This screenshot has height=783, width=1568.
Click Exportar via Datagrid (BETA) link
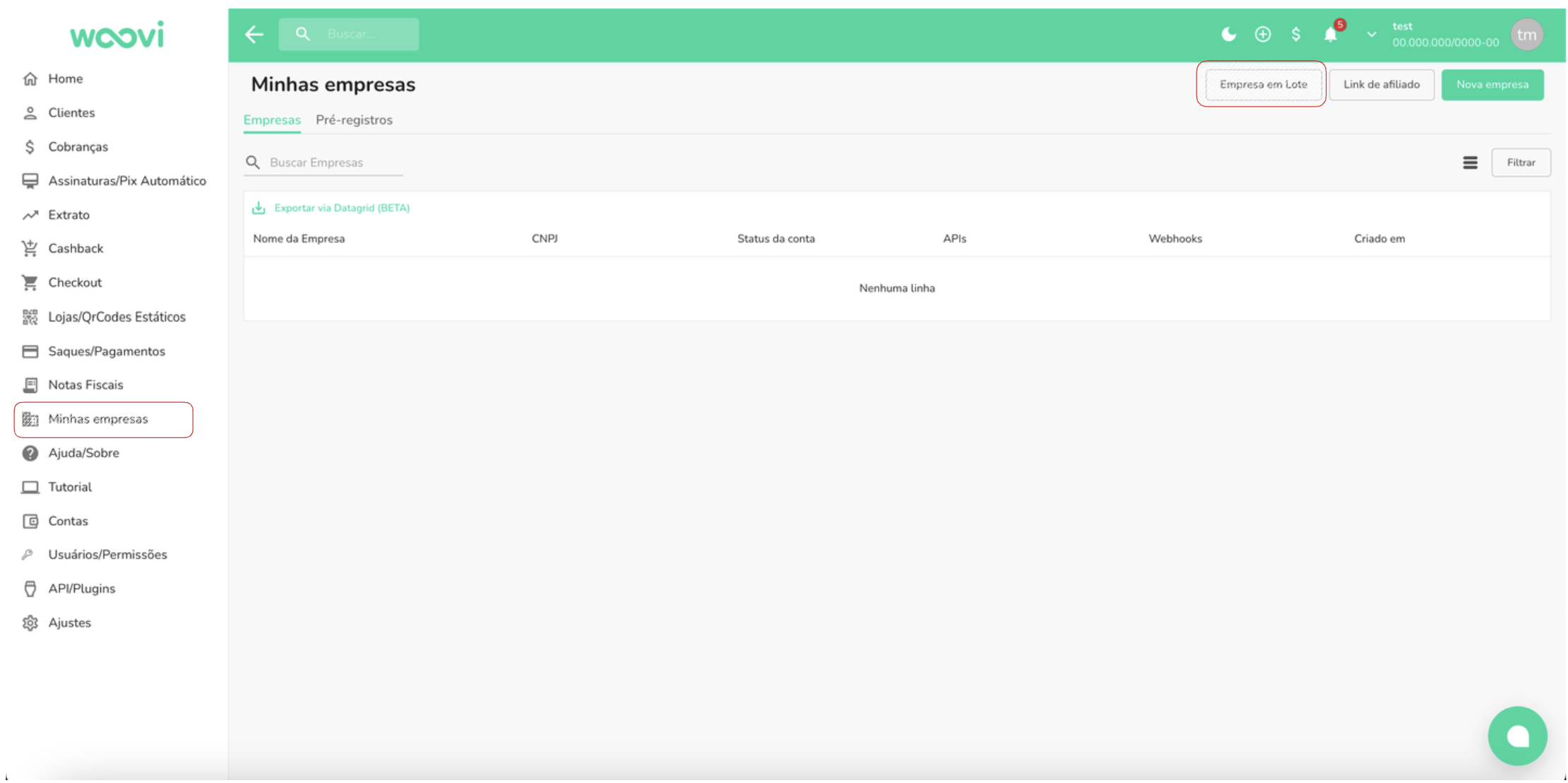coord(341,208)
